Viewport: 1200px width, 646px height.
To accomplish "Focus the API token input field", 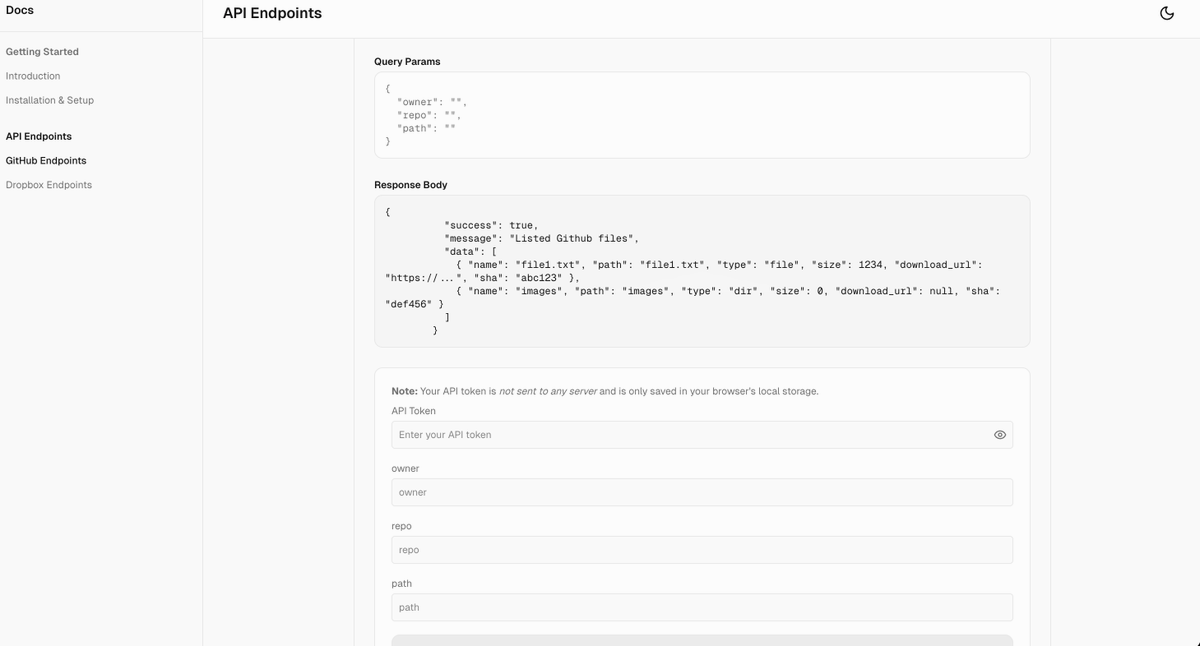I will coord(702,435).
